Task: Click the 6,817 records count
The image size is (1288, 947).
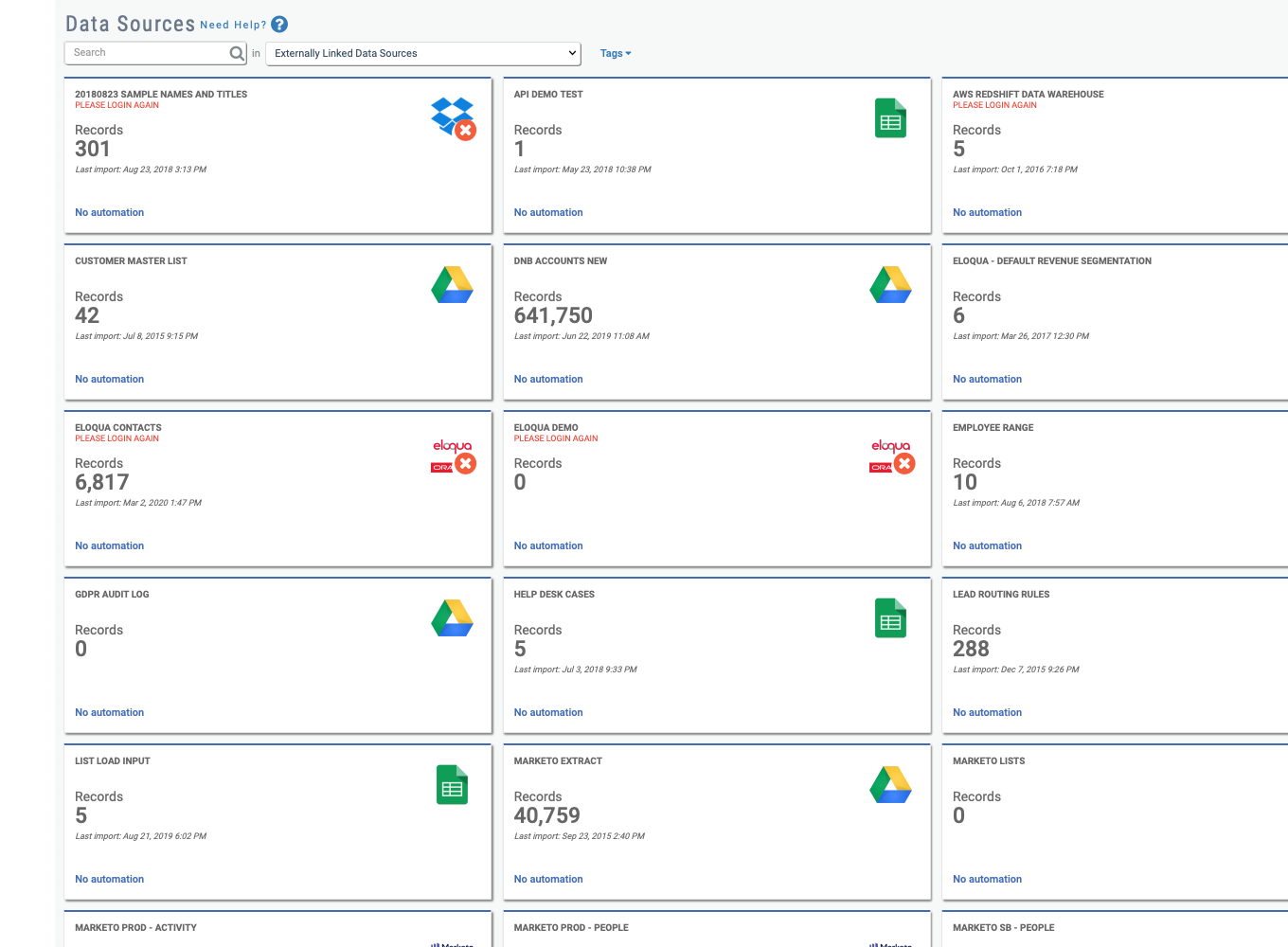Action: tap(101, 482)
